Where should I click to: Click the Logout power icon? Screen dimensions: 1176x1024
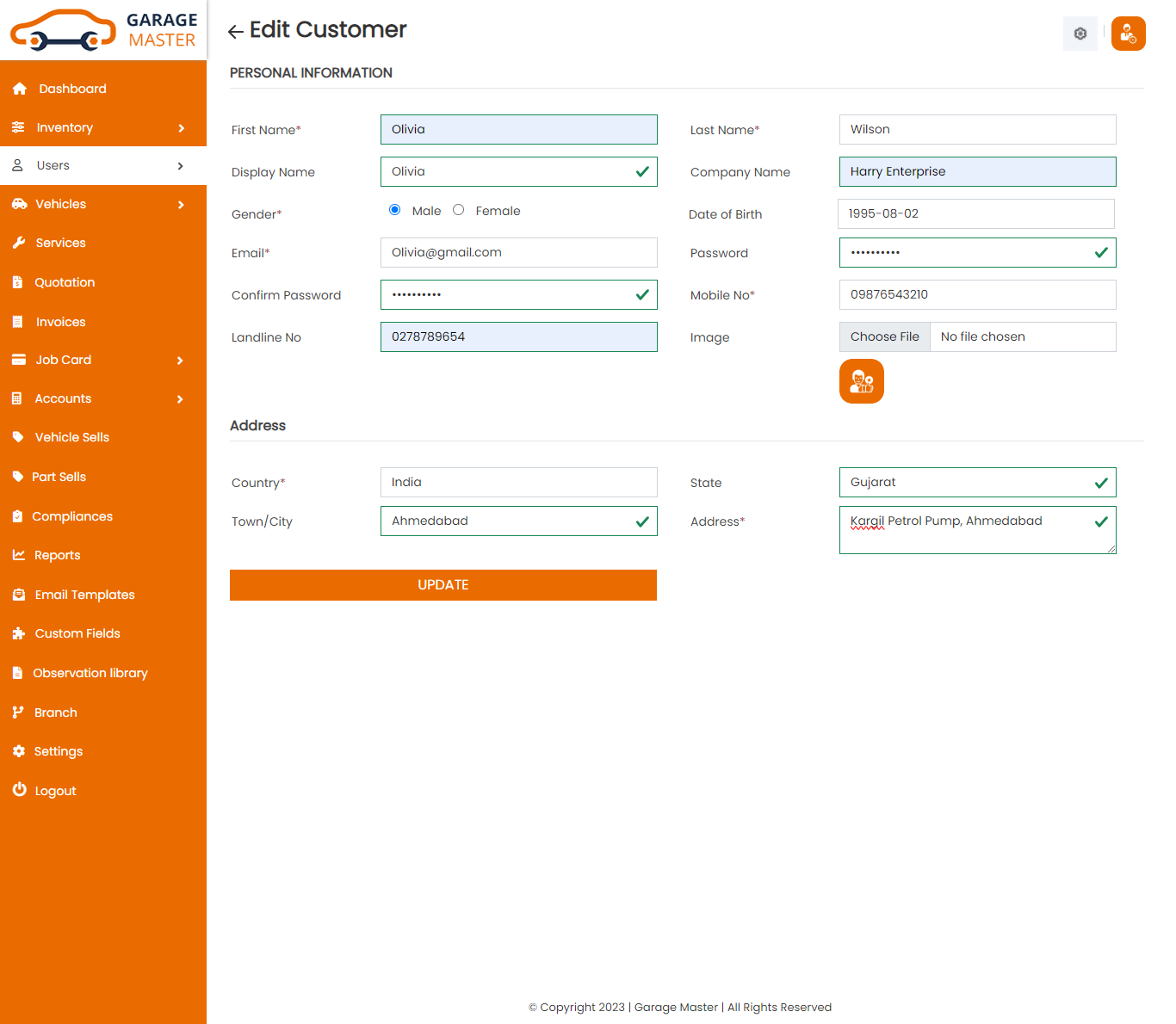click(x=19, y=790)
